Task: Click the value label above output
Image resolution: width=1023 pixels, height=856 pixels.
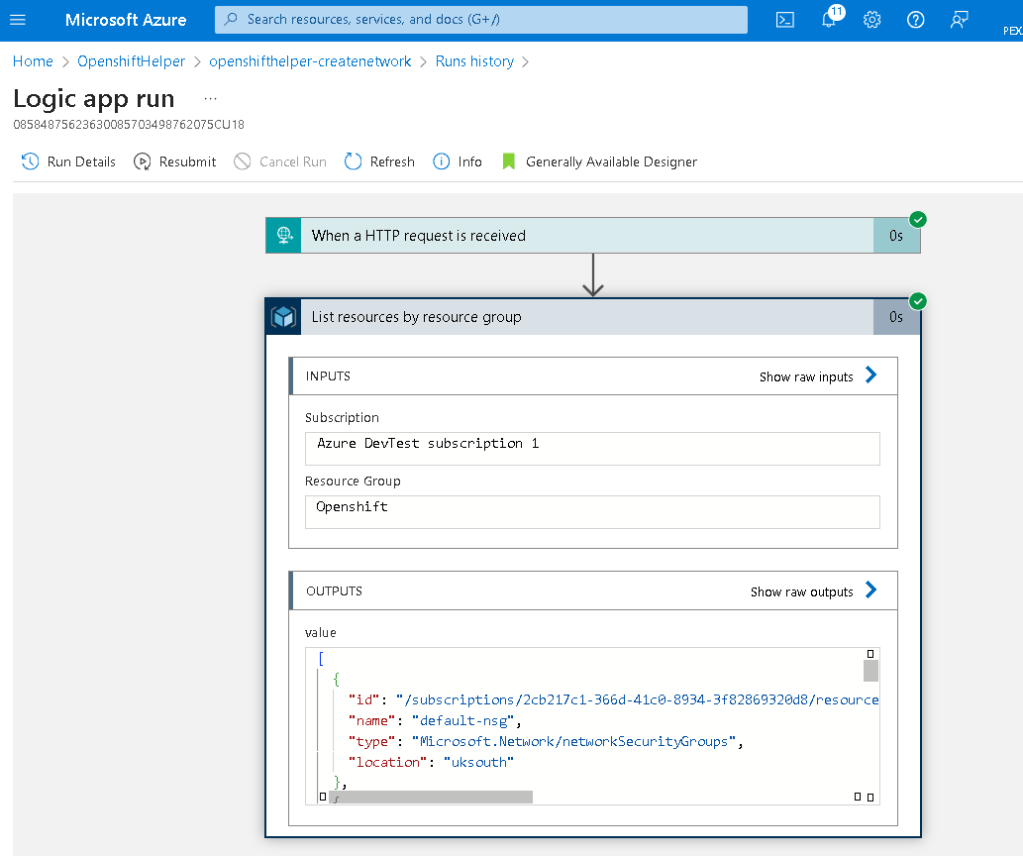Action: click(320, 633)
